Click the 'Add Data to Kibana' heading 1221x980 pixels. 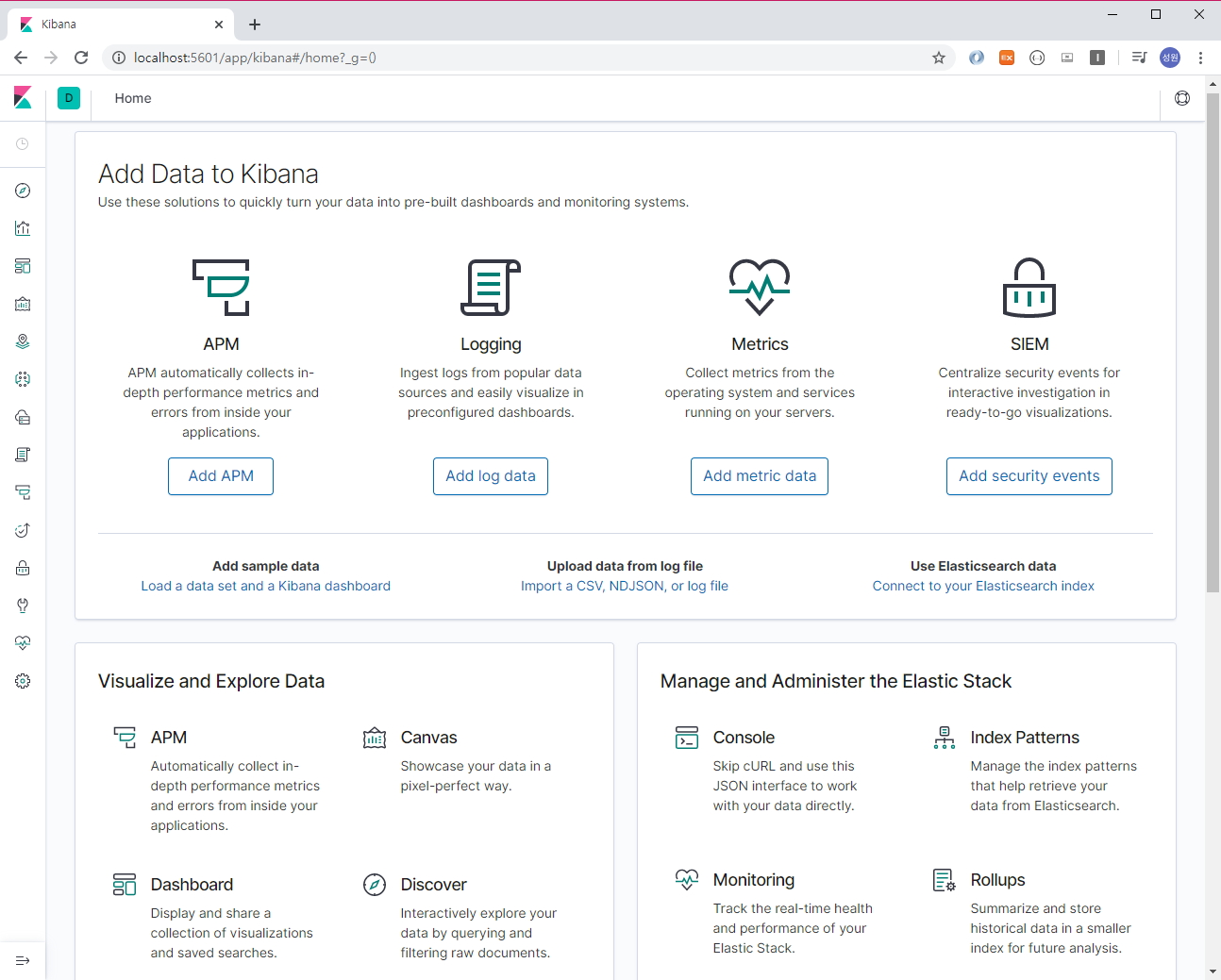(209, 174)
